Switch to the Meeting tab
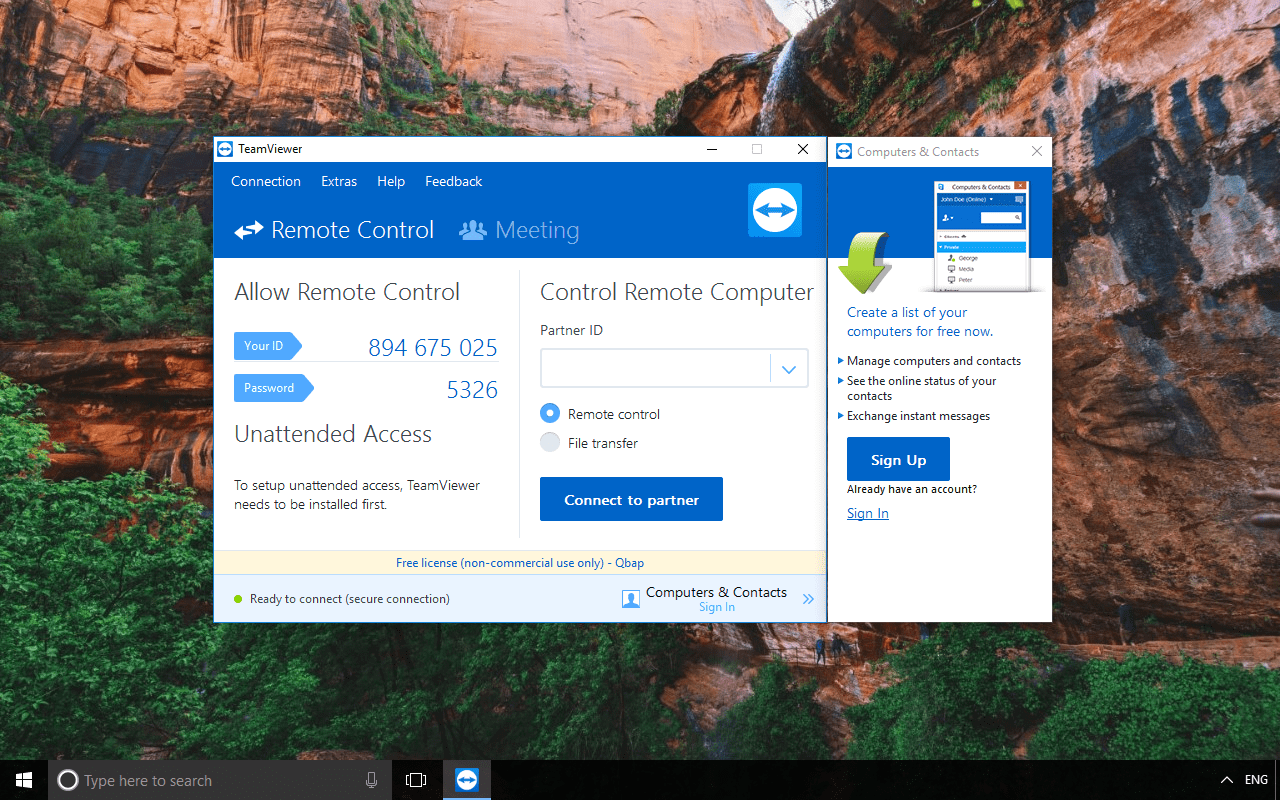Screen dimensions: 1280x800 click(x=519, y=230)
